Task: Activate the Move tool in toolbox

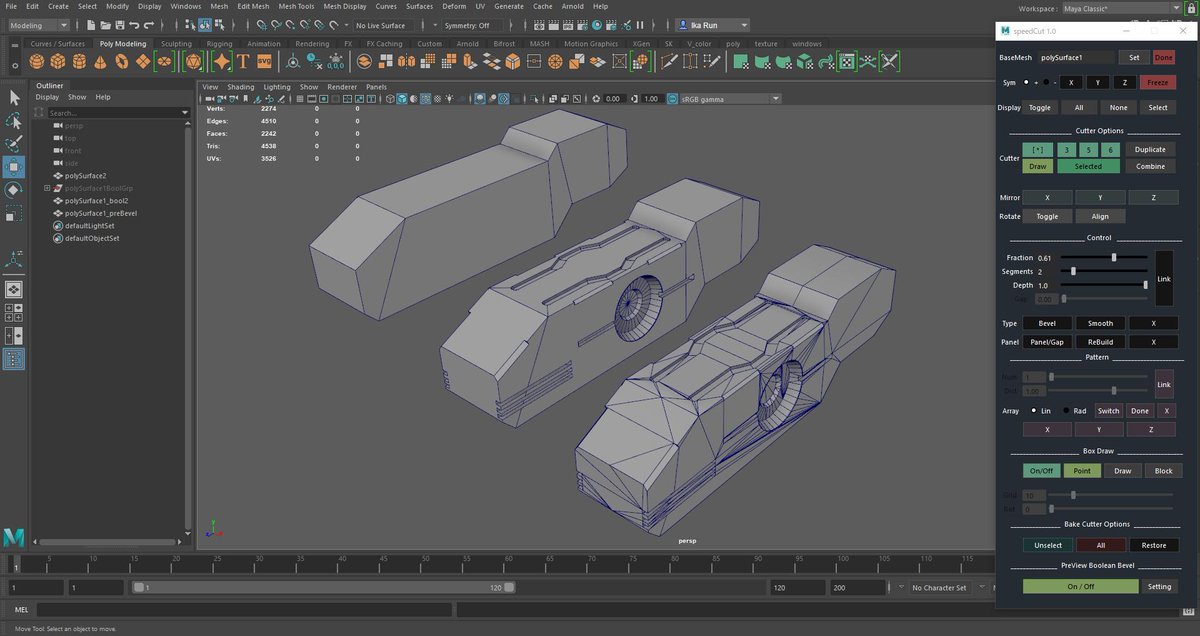Action: (x=14, y=167)
